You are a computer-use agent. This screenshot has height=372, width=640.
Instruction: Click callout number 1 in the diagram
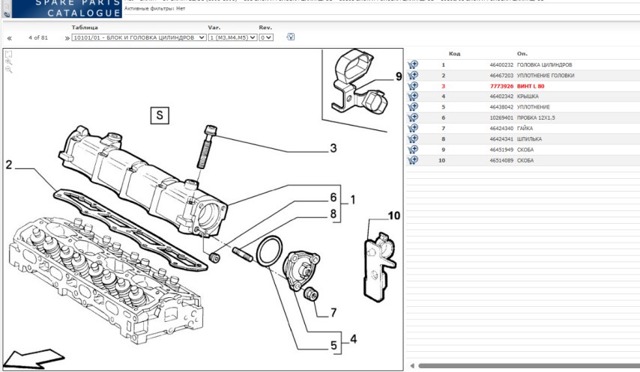point(353,200)
